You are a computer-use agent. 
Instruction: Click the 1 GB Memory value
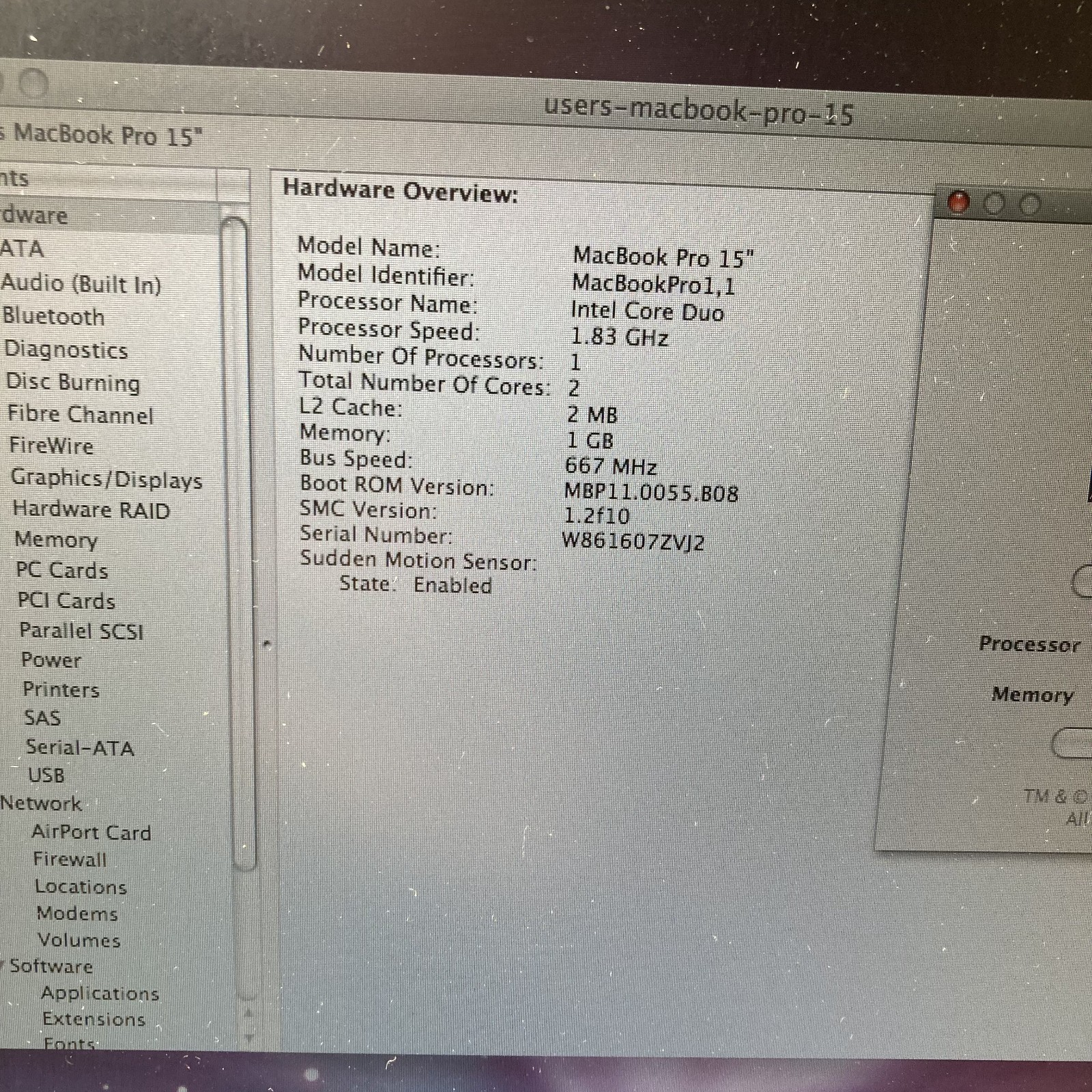point(590,440)
